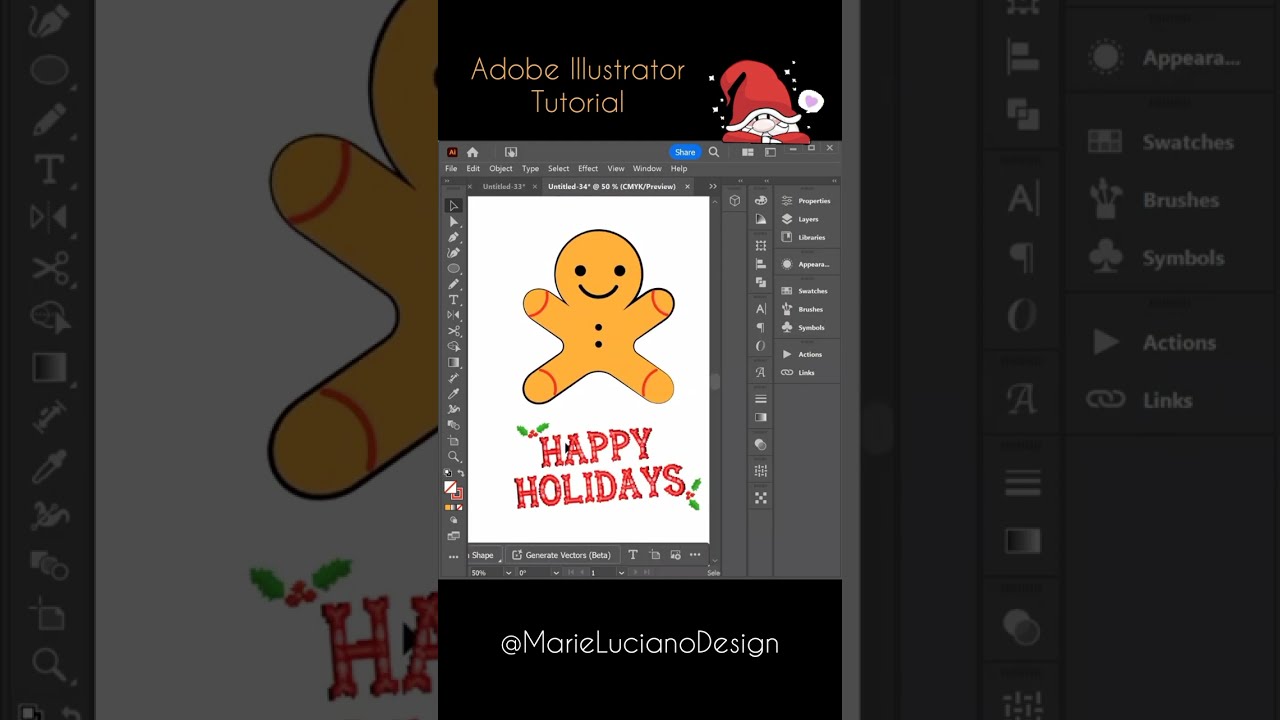Open the Color panel palette icon

click(761, 200)
